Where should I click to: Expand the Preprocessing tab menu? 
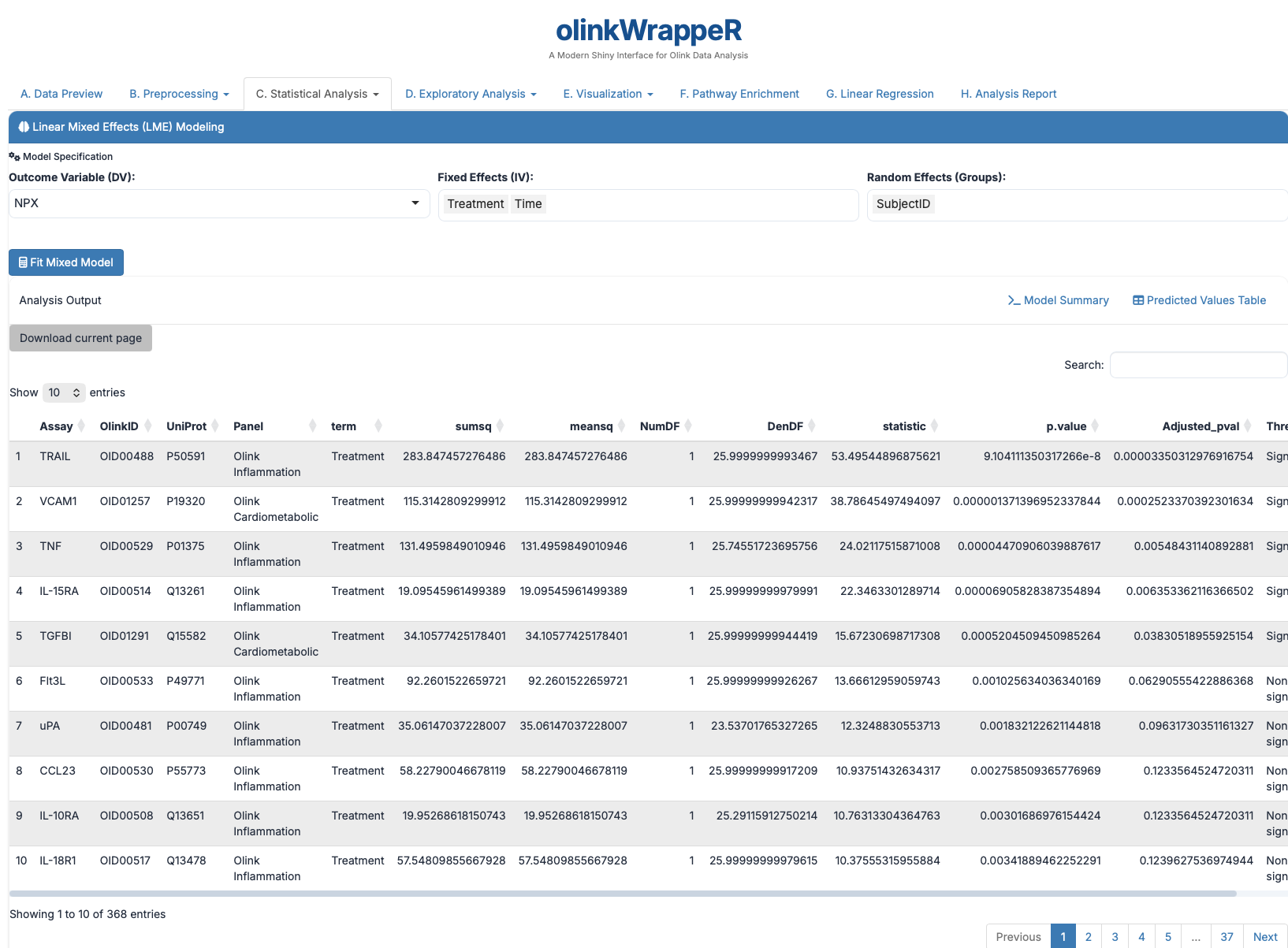pyautogui.click(x=179, y=94)
